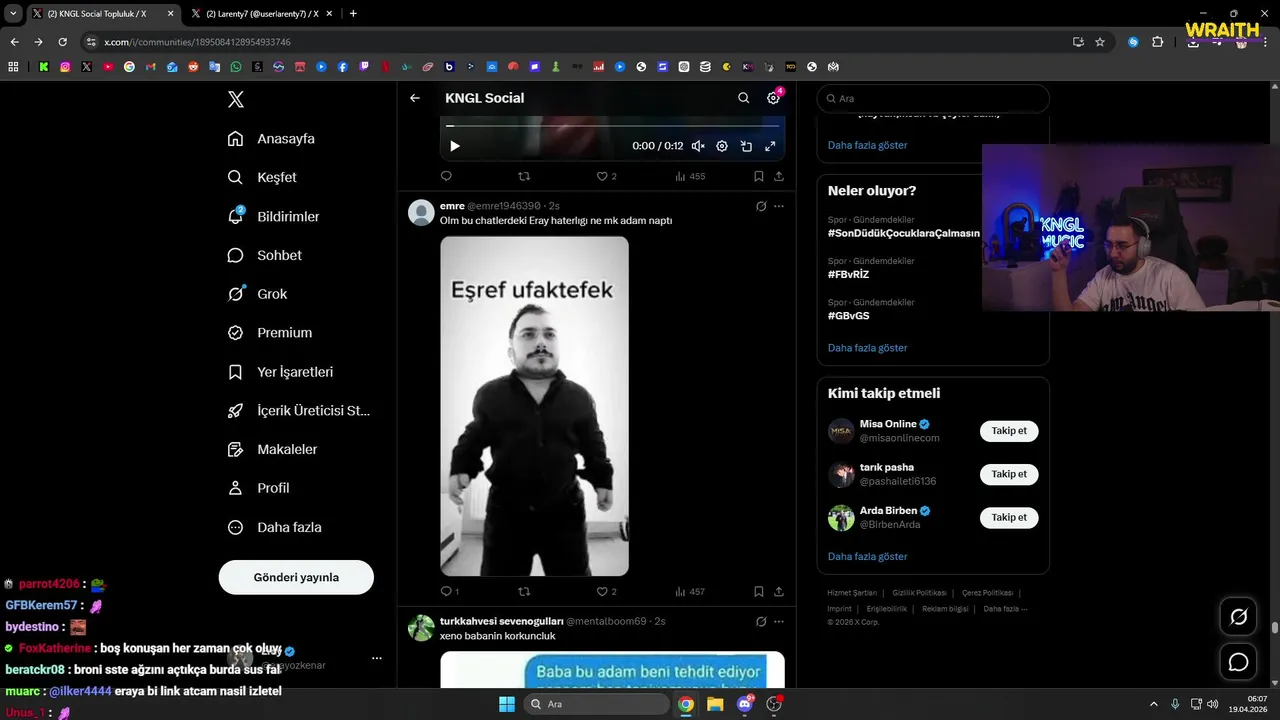Click Grok icon on turkkahvesi post
The width and height of the screenshot is (1280, 720).
pyautogui.click(x=761, y=621)
